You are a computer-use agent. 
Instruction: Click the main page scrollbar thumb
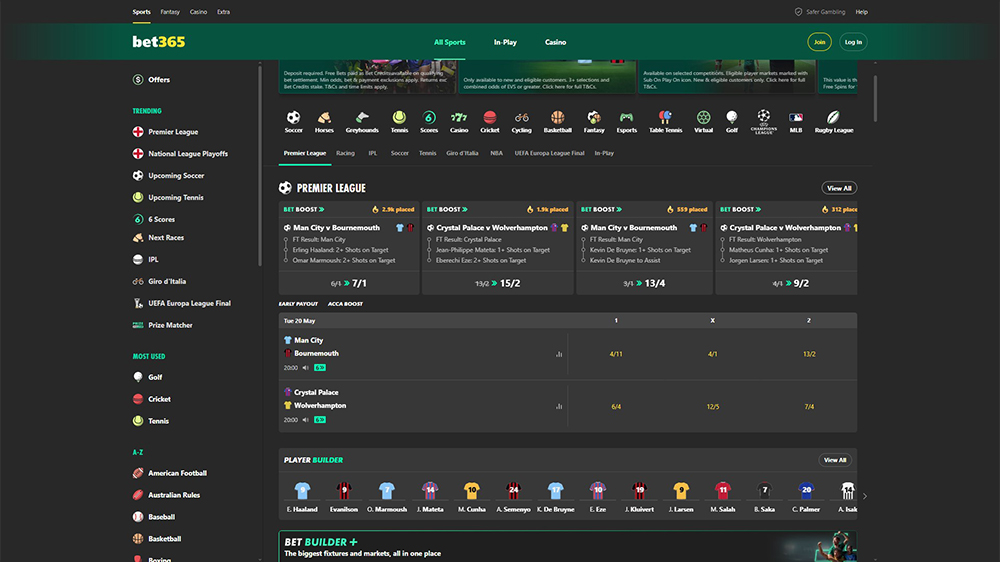(875, 98)
